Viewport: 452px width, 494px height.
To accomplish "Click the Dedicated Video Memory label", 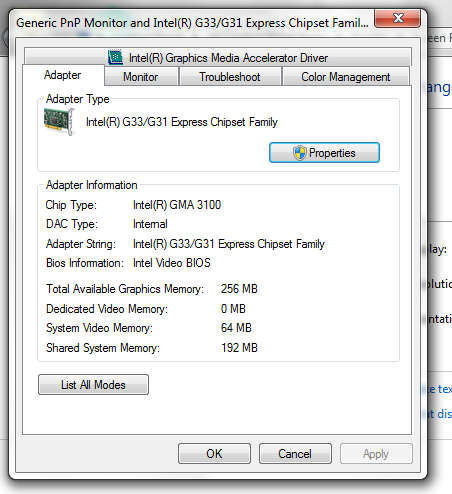I will [107, 309].
